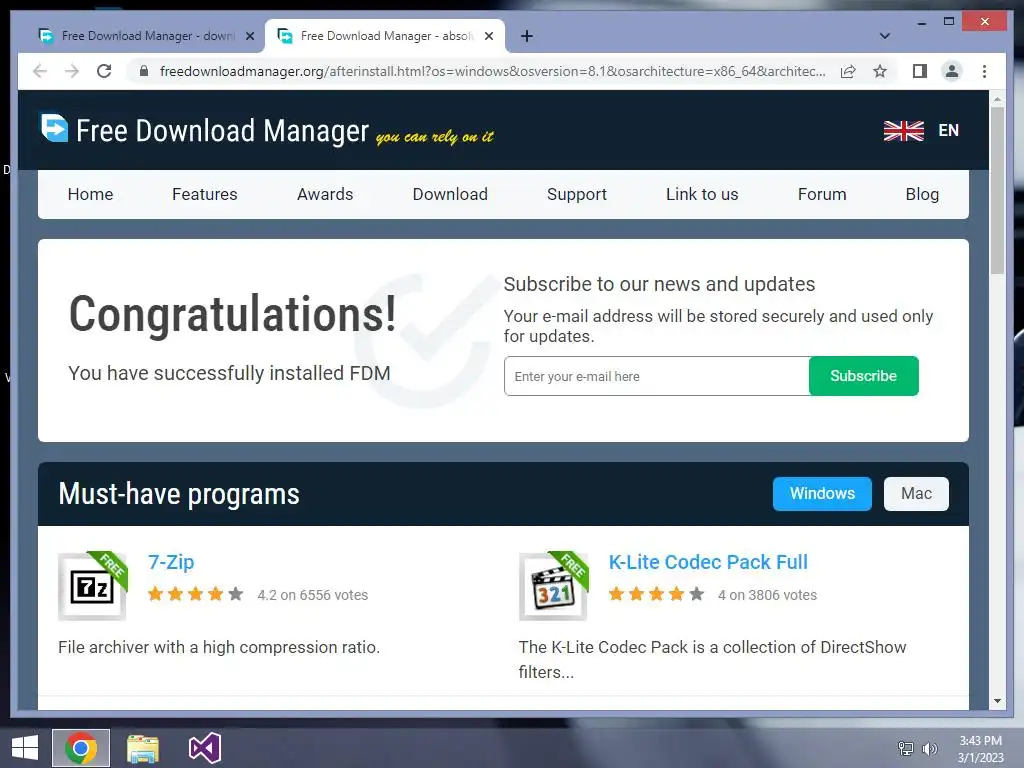Click '4 on 3806 votes' text
The height and width of the screenshot is (768, 1024).
click(767, 595)
